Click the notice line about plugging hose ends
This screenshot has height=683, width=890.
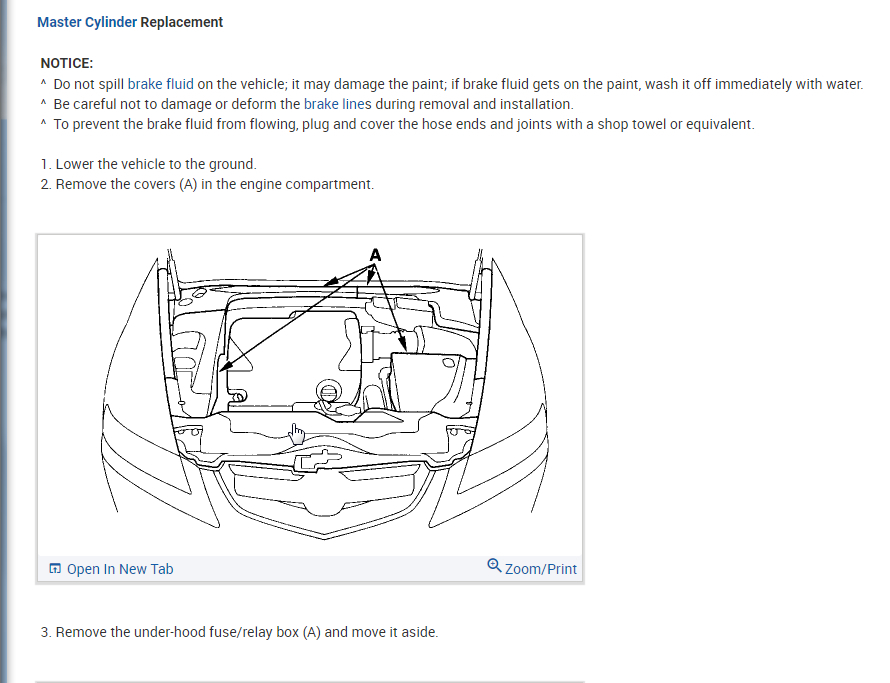398,124
